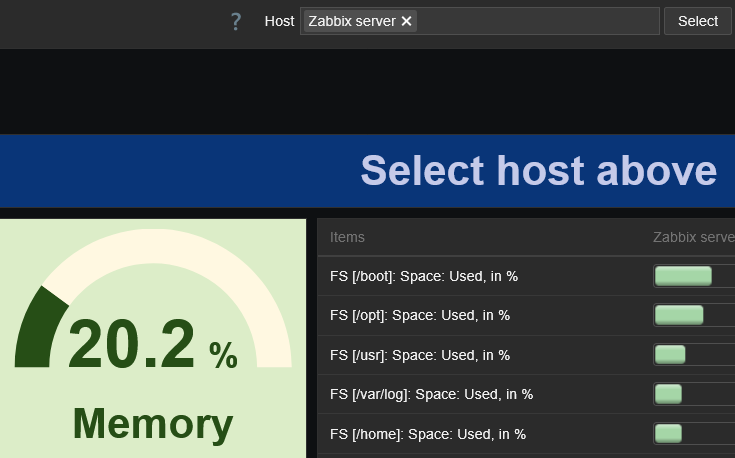Click the /opt usage bar indicator
The width and height of the screenshot is (735, 458).
pos(679,315)
